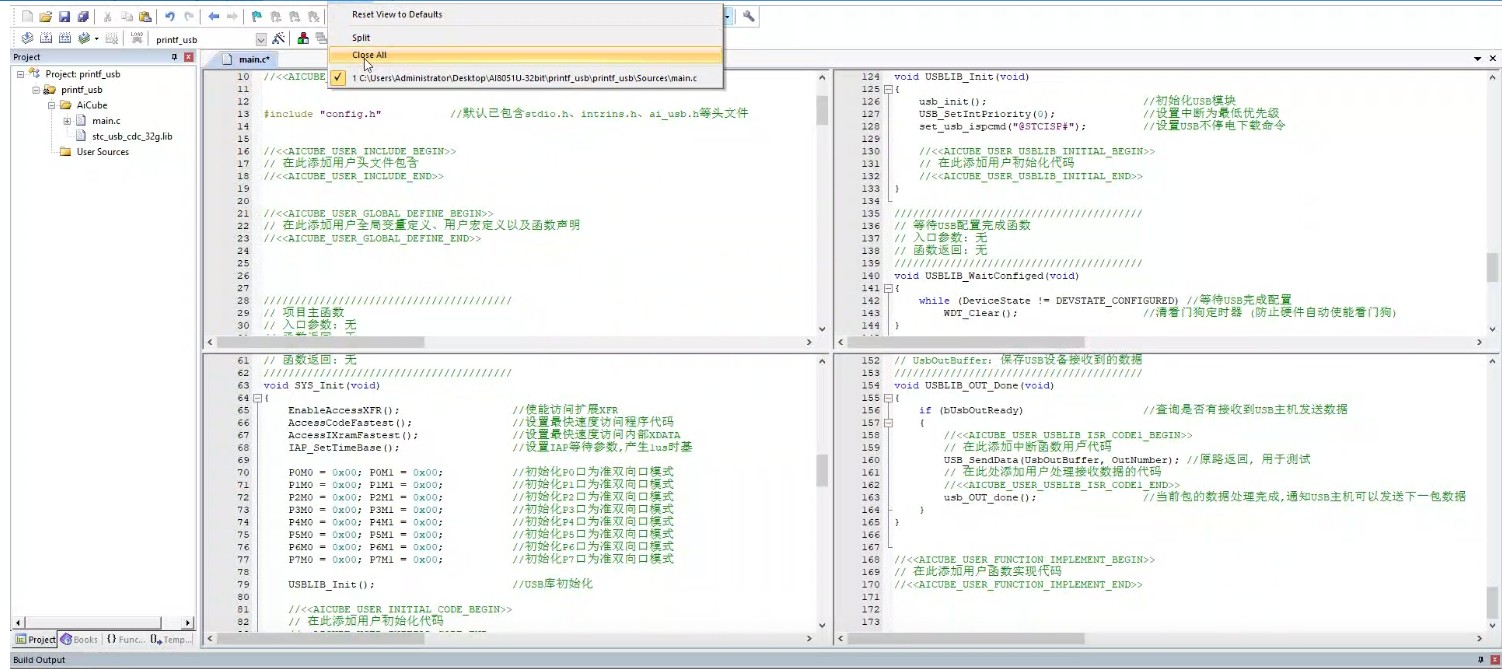This screenshot has width=1502, height=669.
Task: Expand the main.c node in the project tree
Action: point(67,121)
